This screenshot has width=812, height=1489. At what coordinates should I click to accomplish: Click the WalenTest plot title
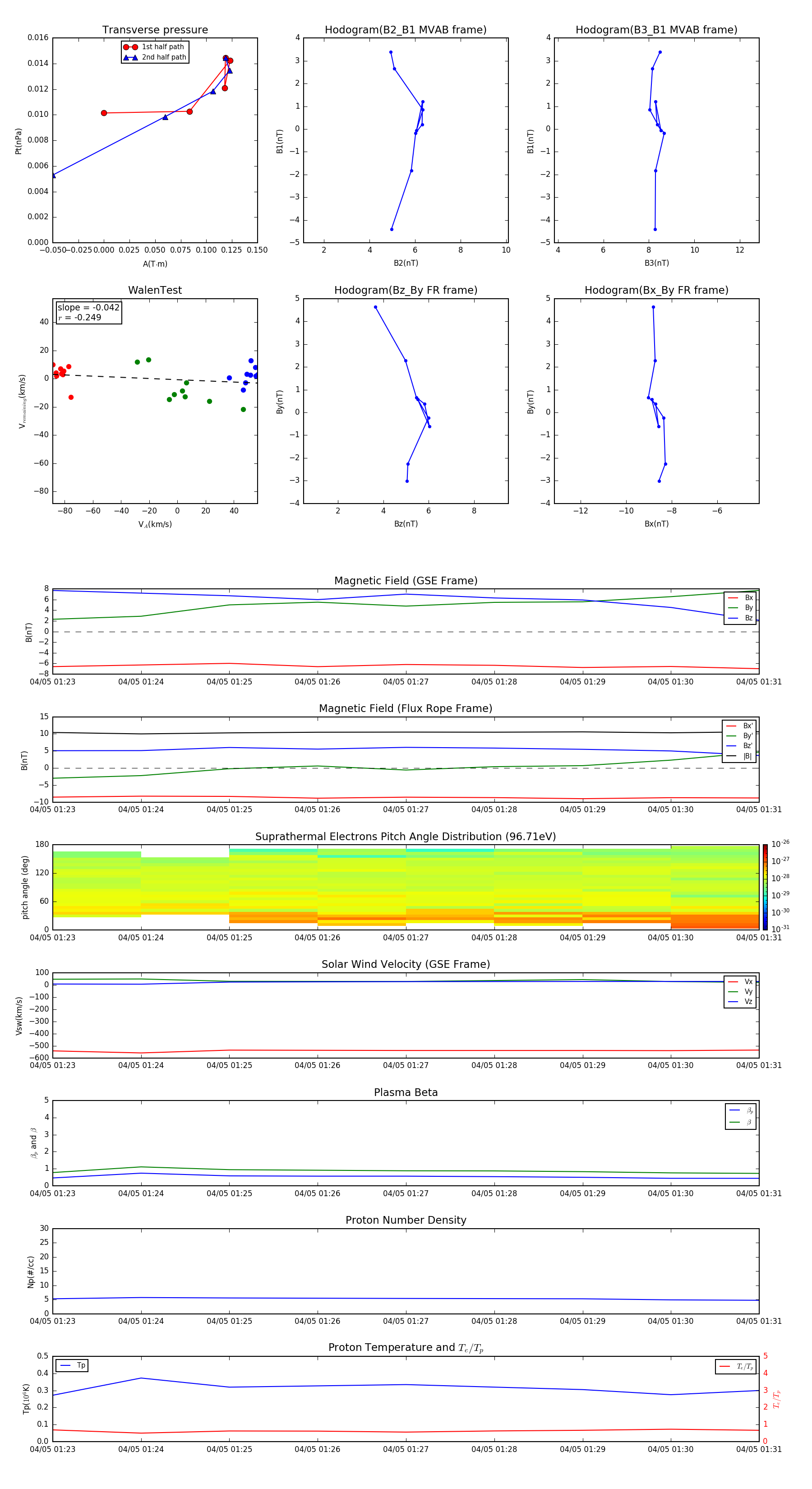tap(155, 290)
